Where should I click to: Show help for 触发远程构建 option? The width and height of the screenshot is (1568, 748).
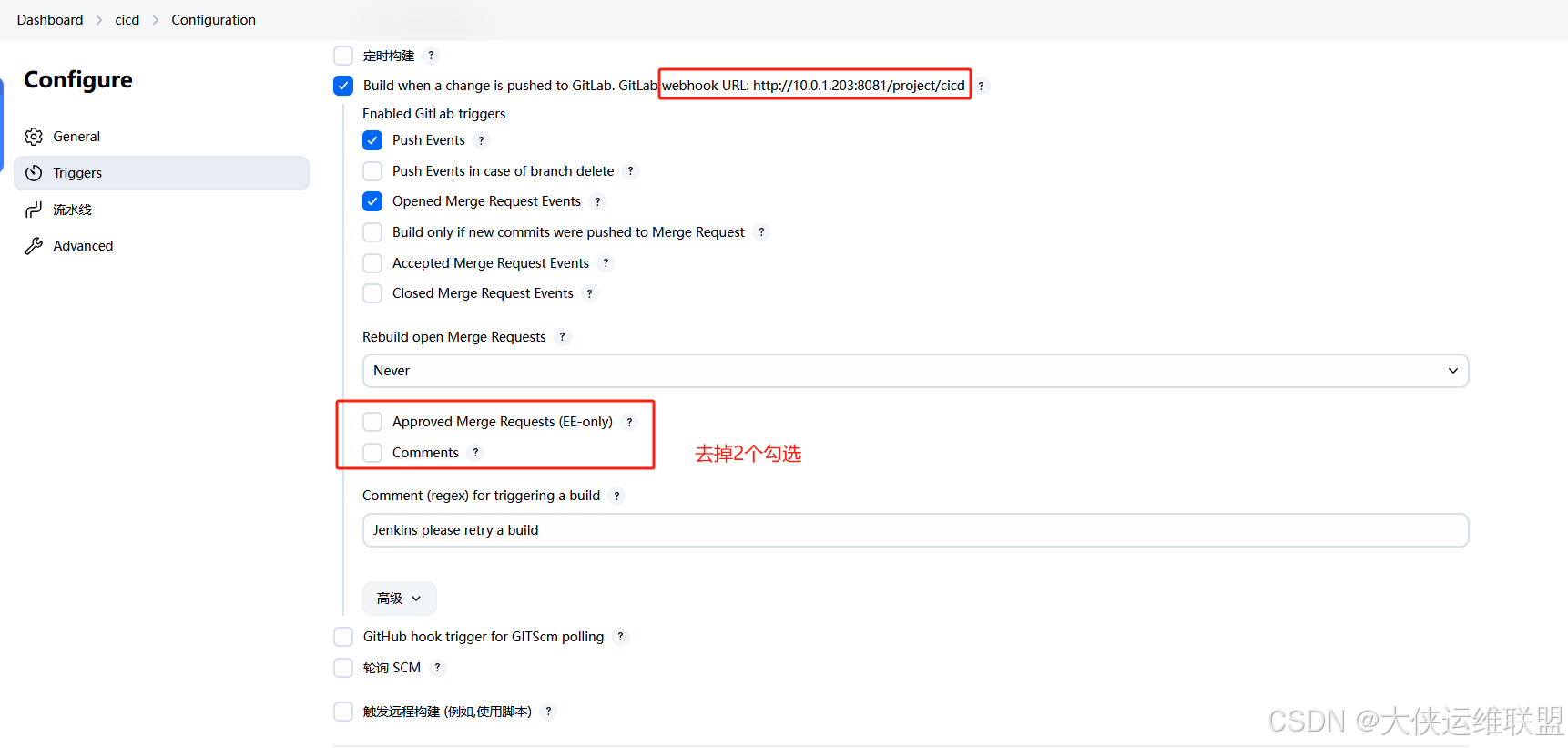tap(548, 712)
